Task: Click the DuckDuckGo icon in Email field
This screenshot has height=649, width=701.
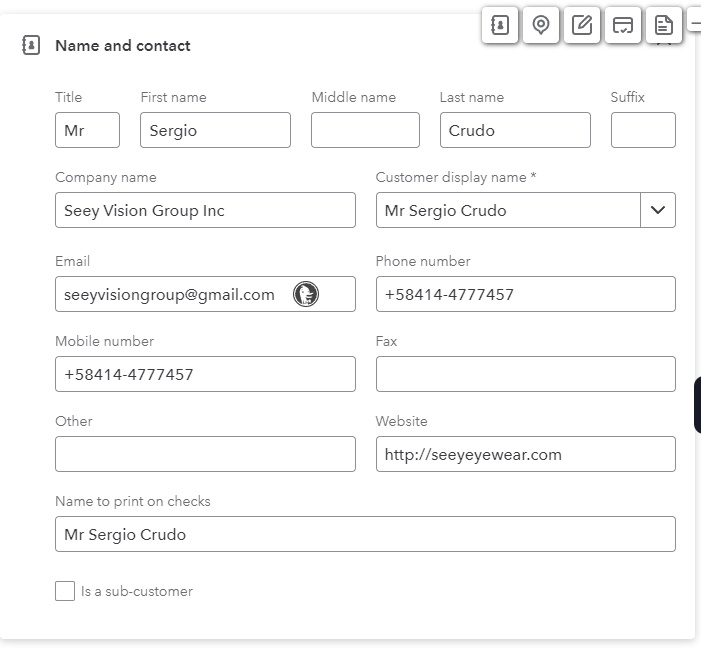Action: click(x=306, y=294)
